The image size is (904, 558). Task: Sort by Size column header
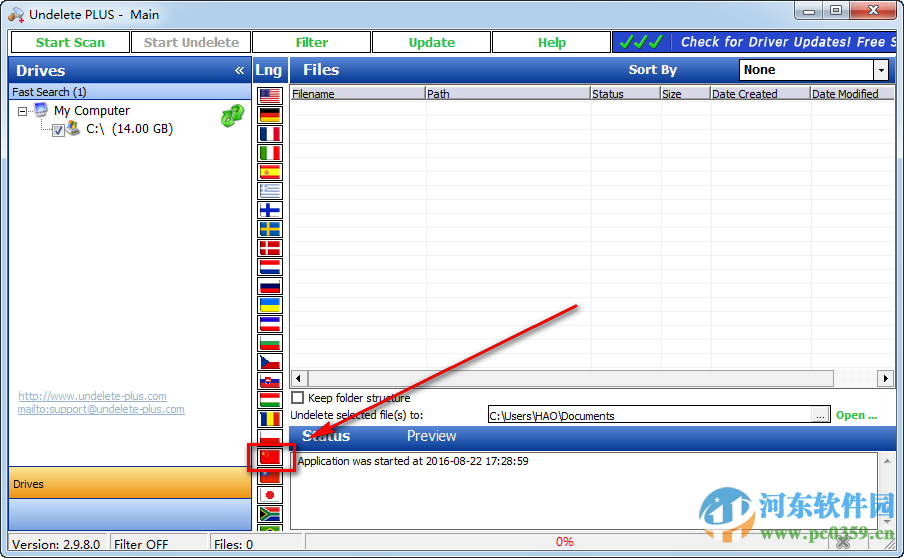coord(685,93)
